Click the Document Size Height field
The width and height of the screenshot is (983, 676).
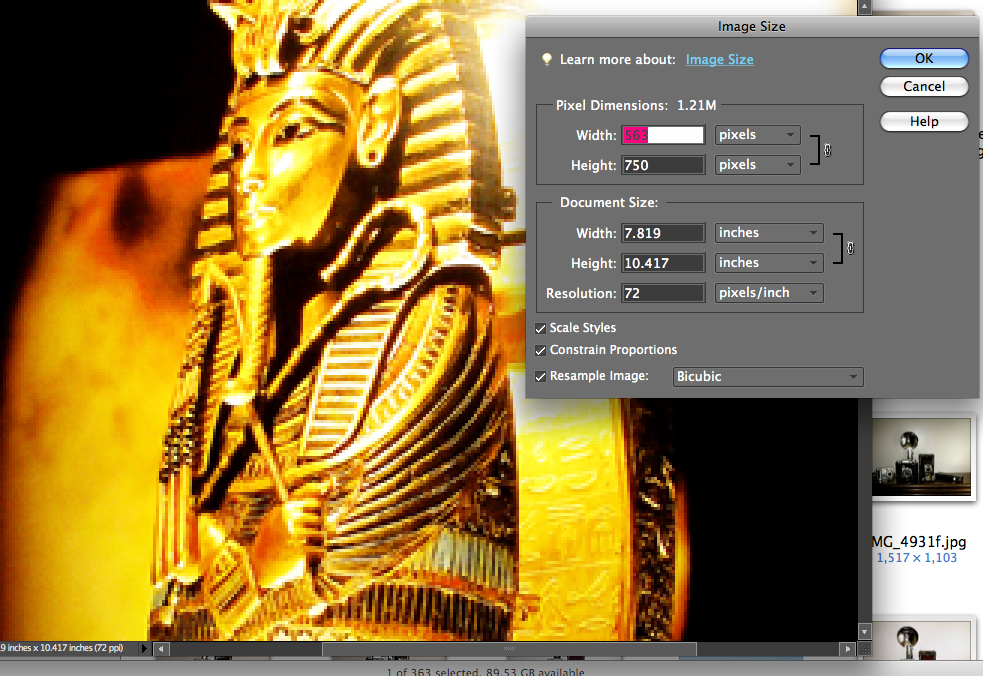663,263
